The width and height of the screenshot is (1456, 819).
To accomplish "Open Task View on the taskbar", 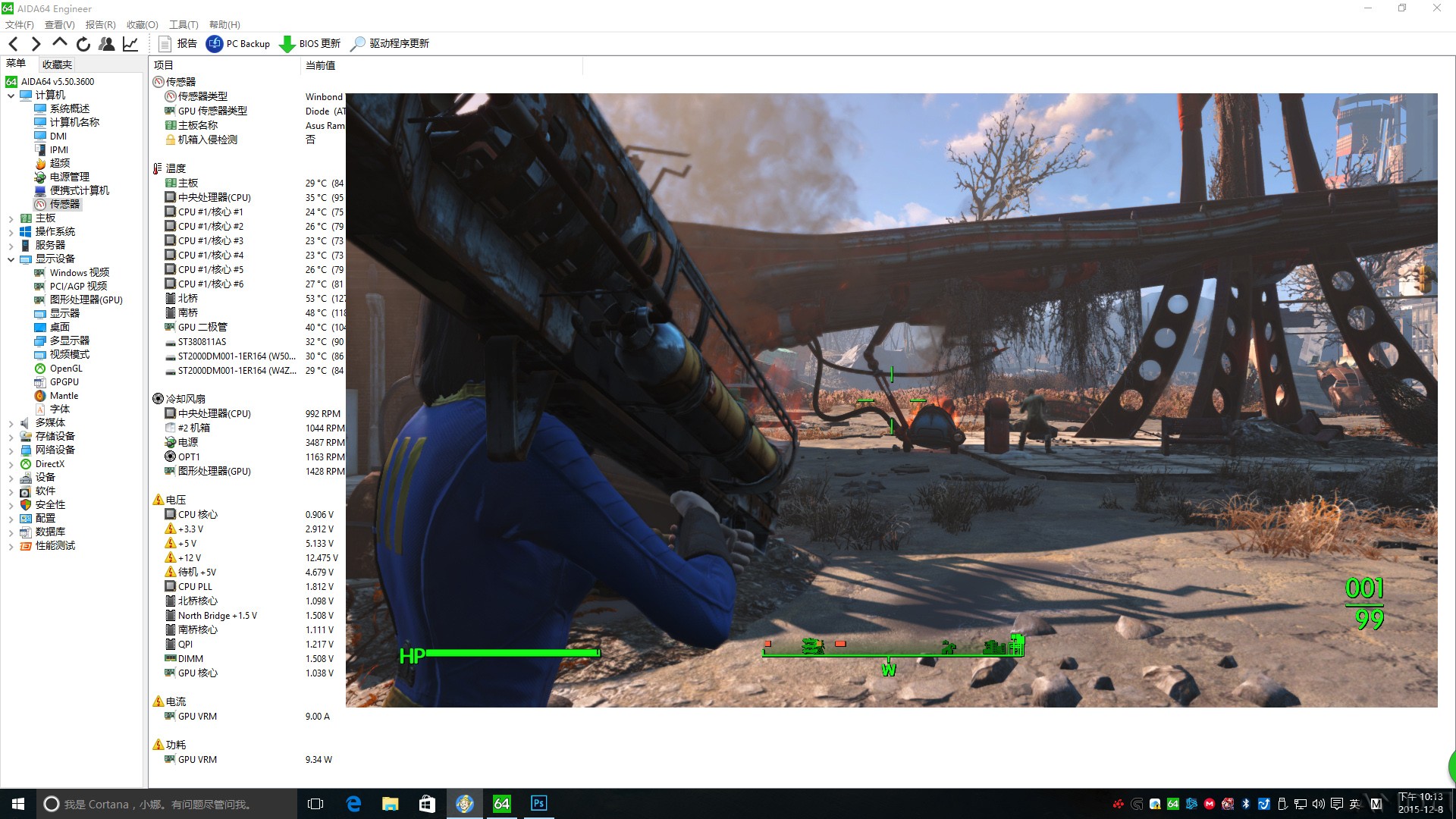I will tap(315, 804).
